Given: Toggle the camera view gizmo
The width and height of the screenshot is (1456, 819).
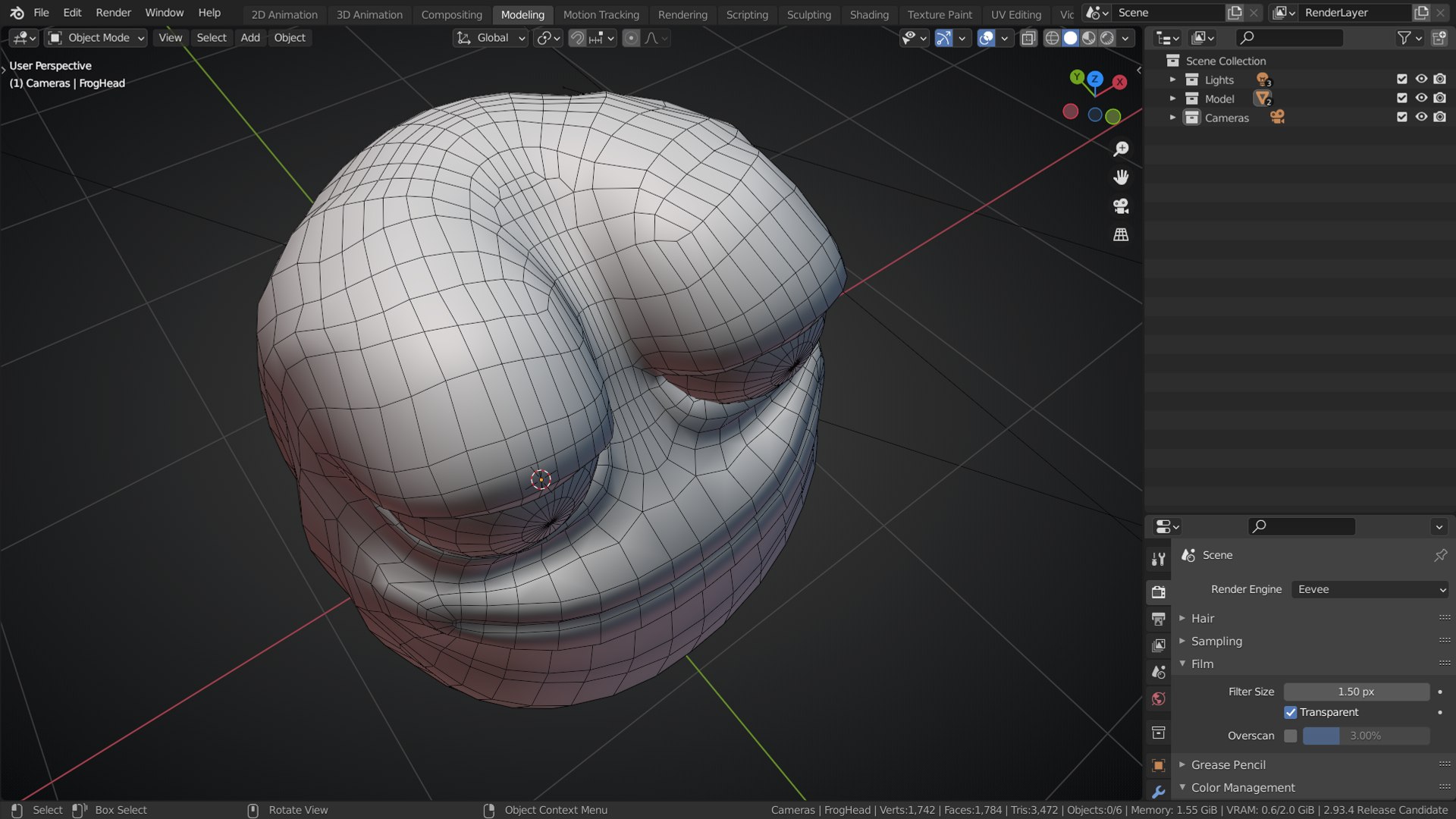Looking at the screenshot, I should pos(1121,206).
